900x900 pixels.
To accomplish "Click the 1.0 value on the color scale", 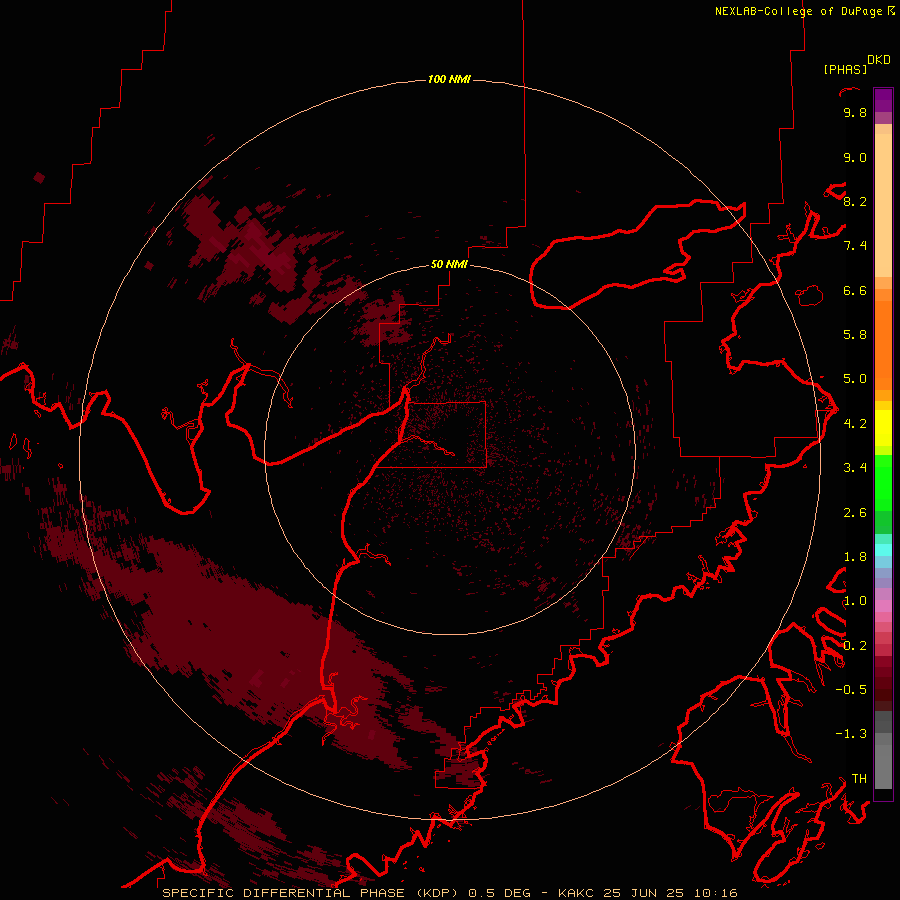I will pos(855,601).
